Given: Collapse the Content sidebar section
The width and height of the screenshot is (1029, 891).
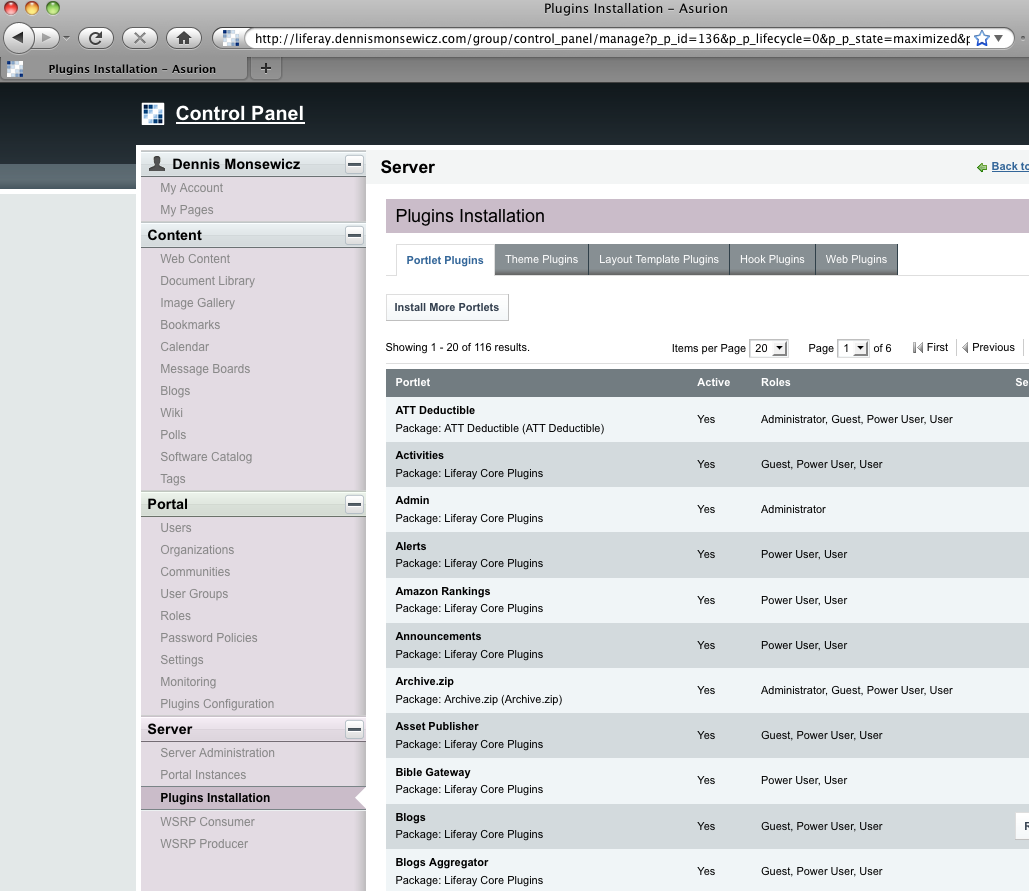Looking at the screenshot, I should coord(354,235).
